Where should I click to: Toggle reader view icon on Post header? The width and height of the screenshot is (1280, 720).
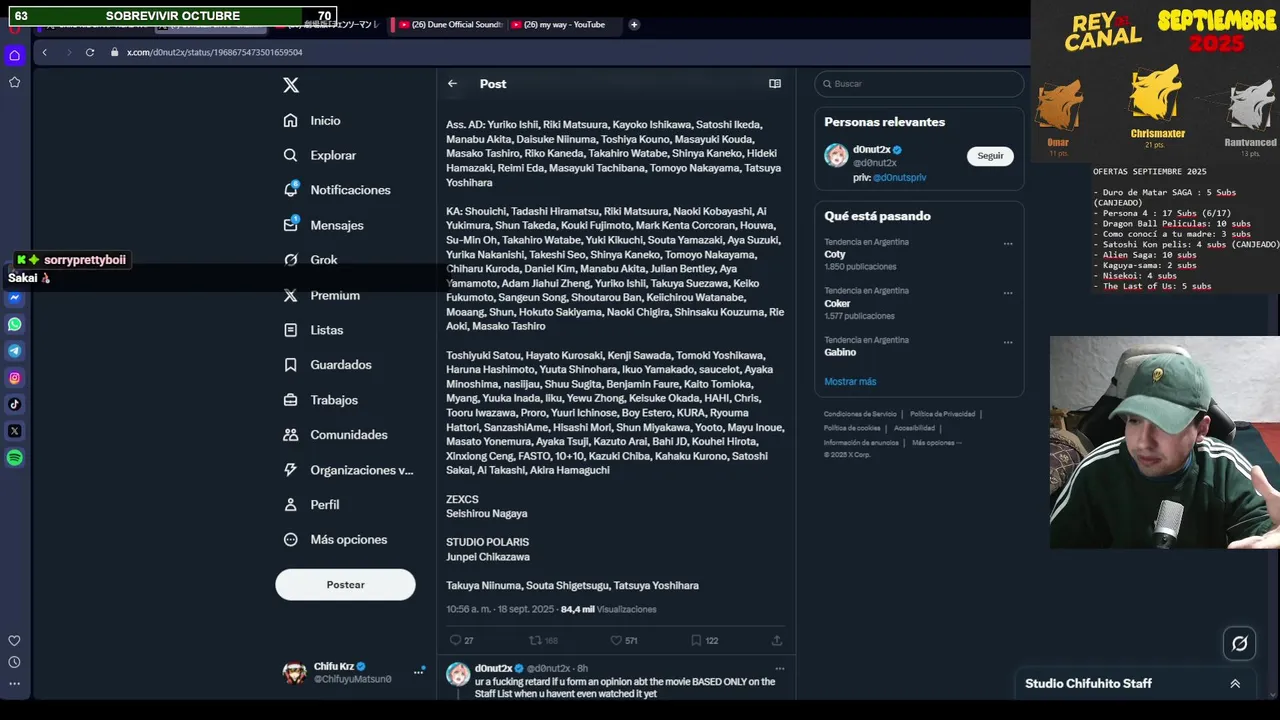[775, 84]
